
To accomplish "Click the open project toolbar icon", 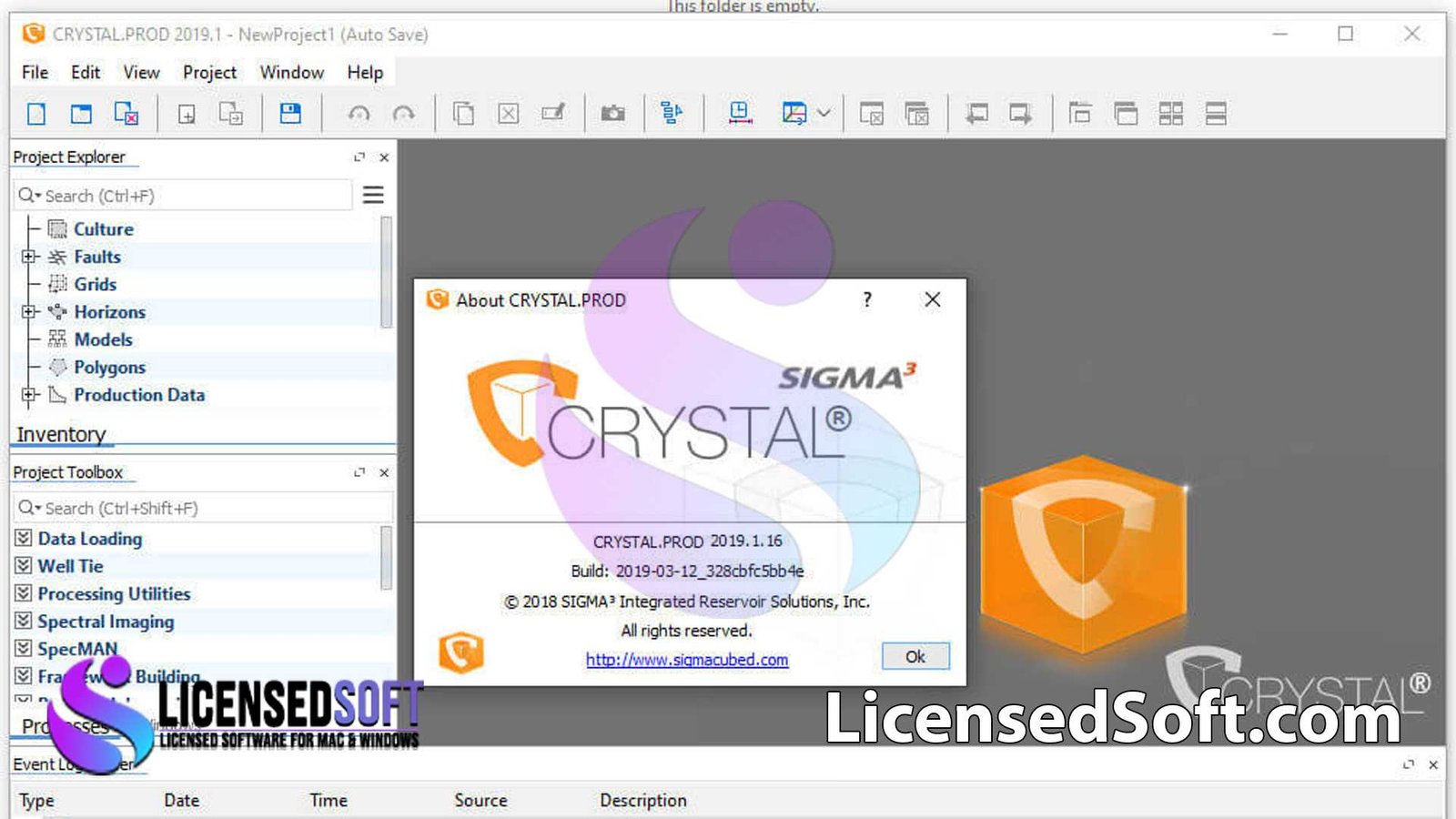I will point(81,114).
